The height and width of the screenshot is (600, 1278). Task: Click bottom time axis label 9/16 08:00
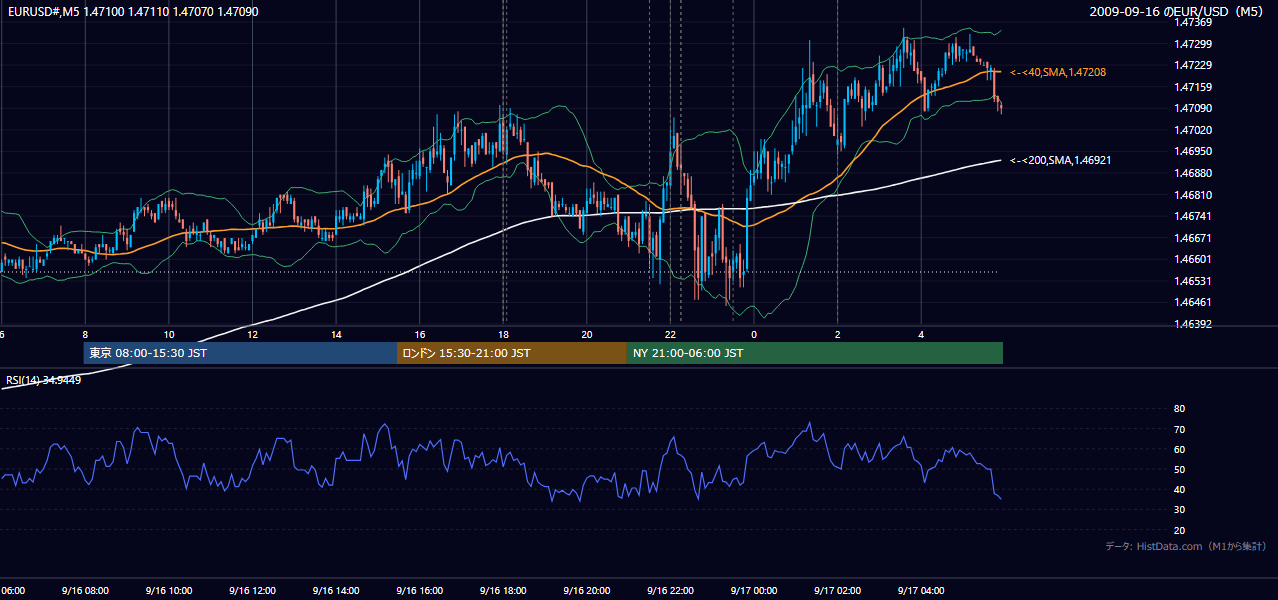(84, 590)
